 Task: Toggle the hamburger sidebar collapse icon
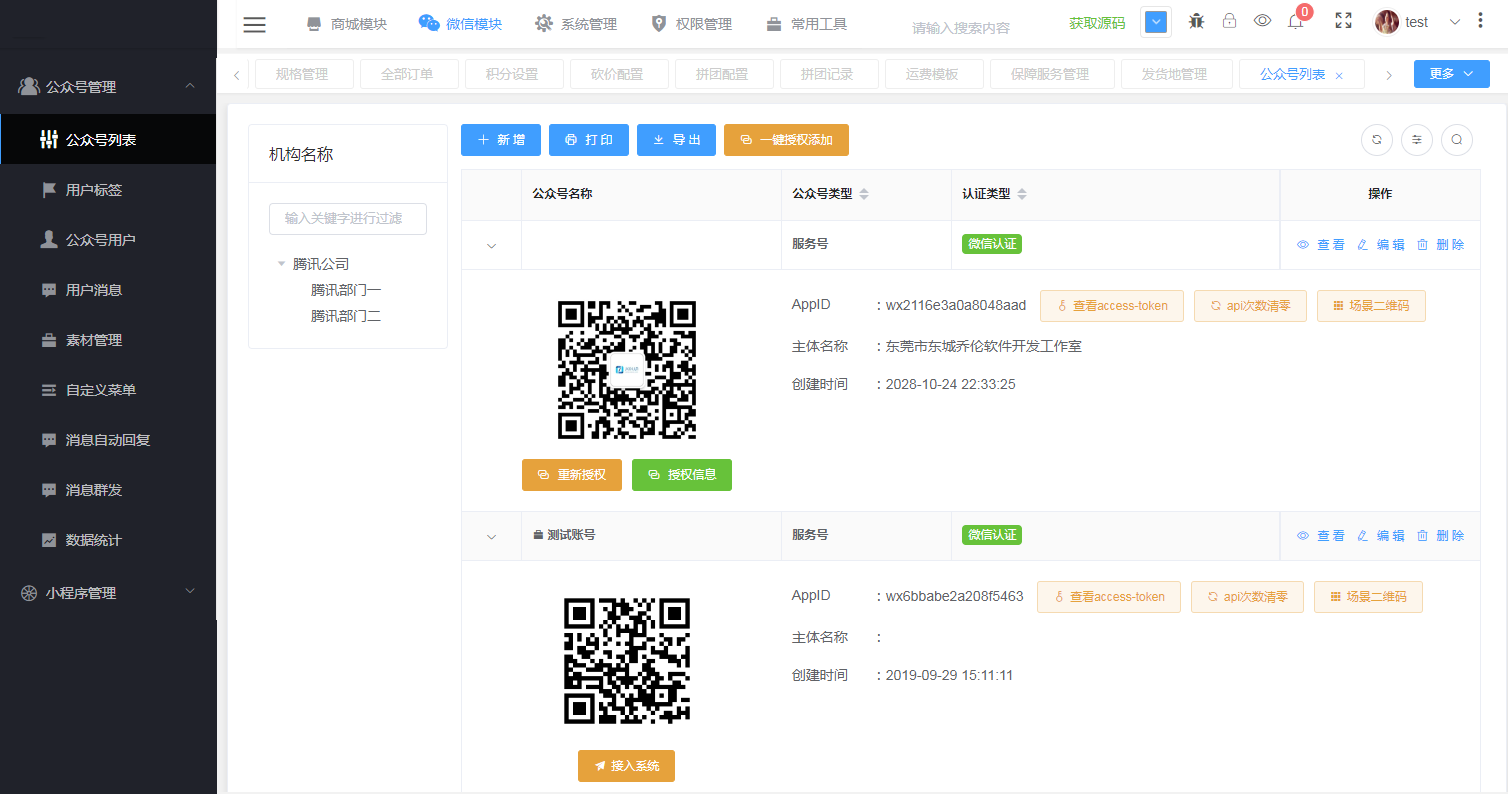coord(255,24)
